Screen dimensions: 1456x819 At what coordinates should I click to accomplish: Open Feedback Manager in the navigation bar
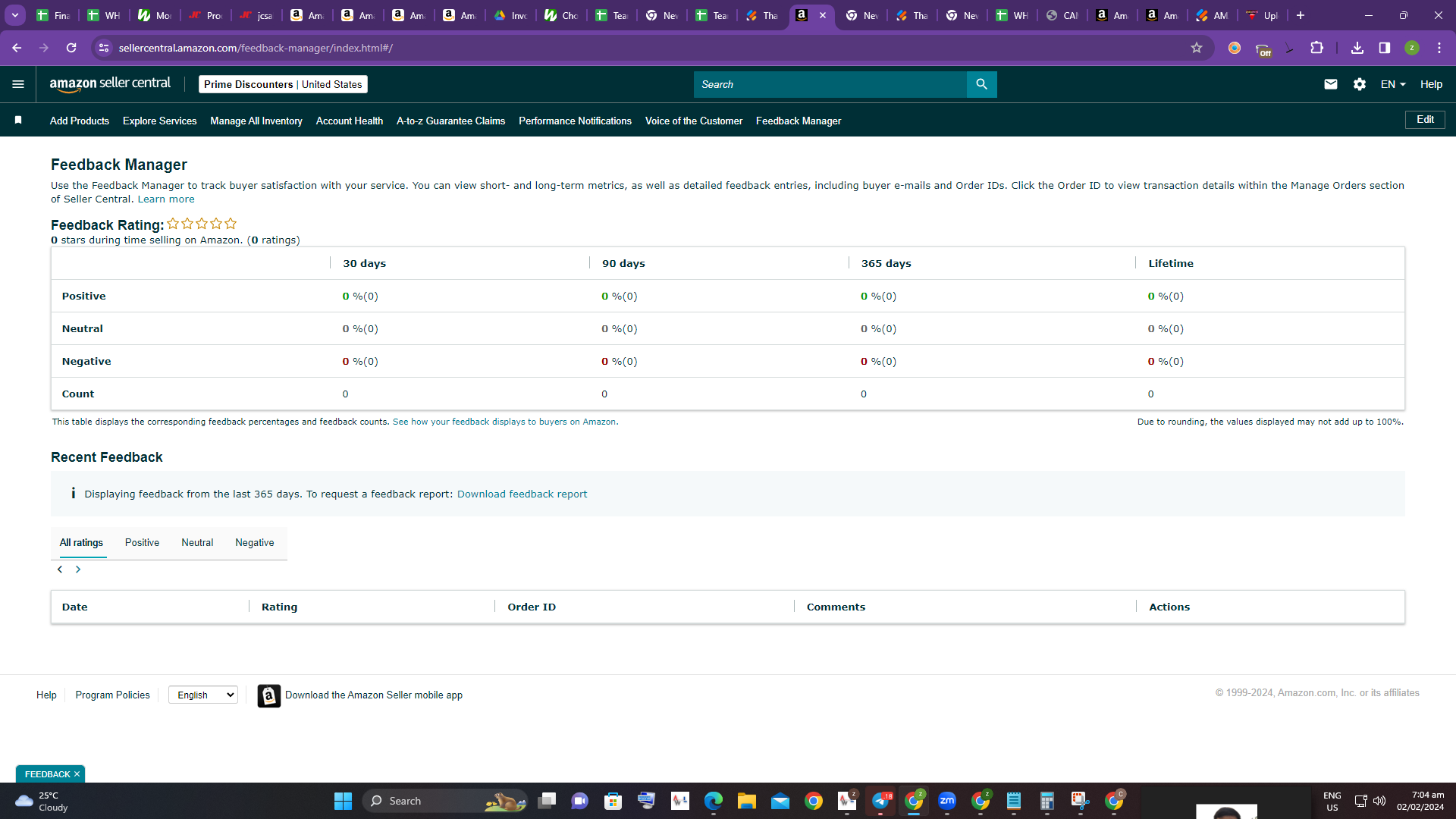point(799,121)
